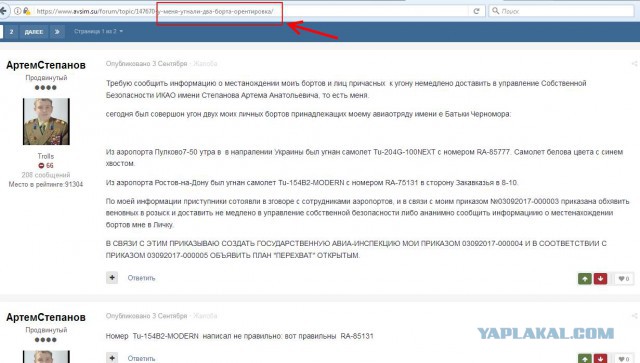Open Trolls group label in first post

coord(46,156)
